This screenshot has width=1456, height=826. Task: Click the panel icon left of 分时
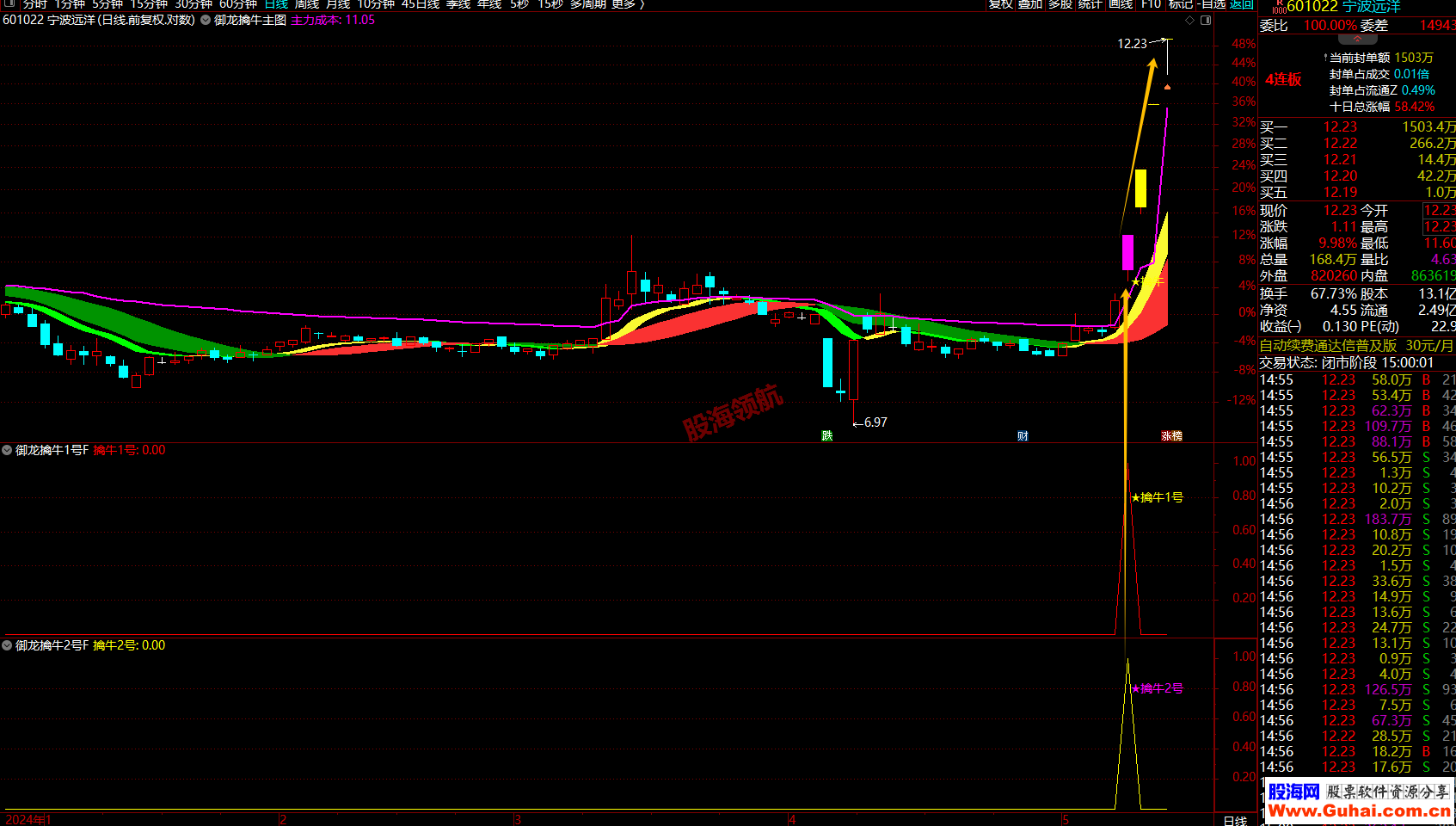tap(9, 3)
